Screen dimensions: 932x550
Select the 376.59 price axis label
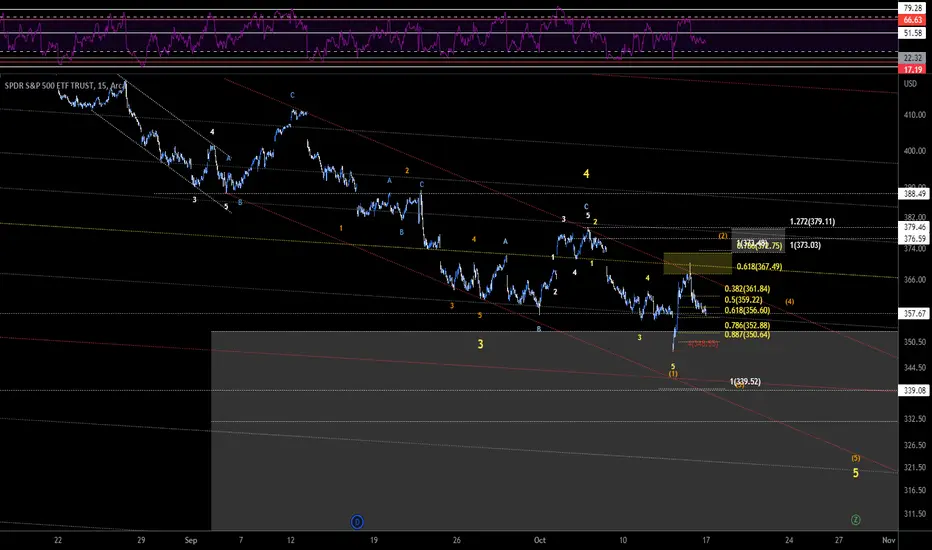914,238
